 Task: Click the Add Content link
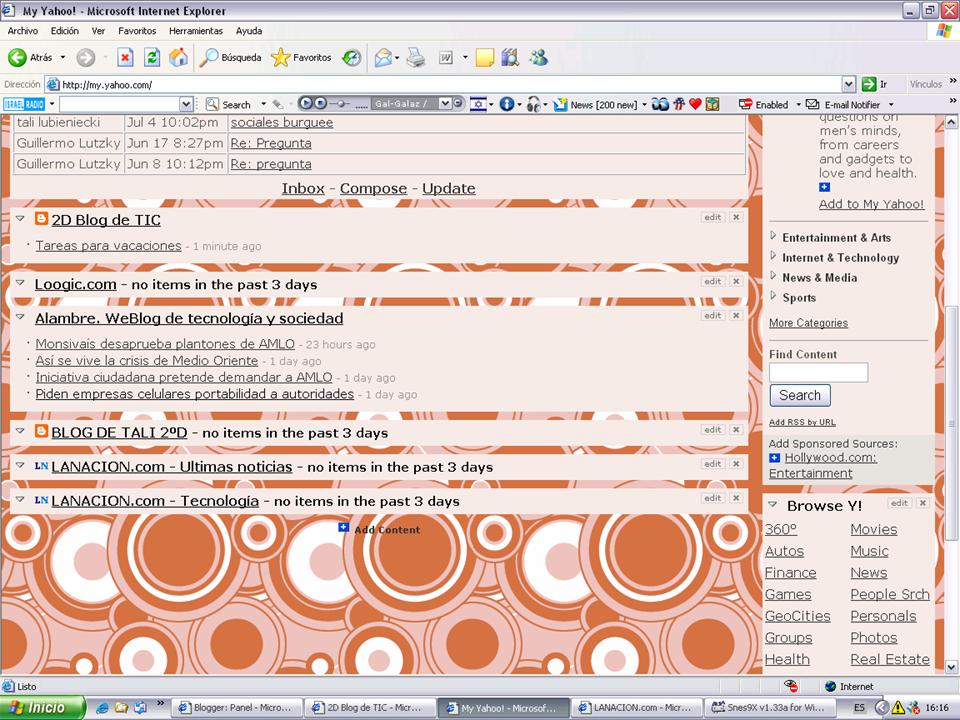coord(387,530)
